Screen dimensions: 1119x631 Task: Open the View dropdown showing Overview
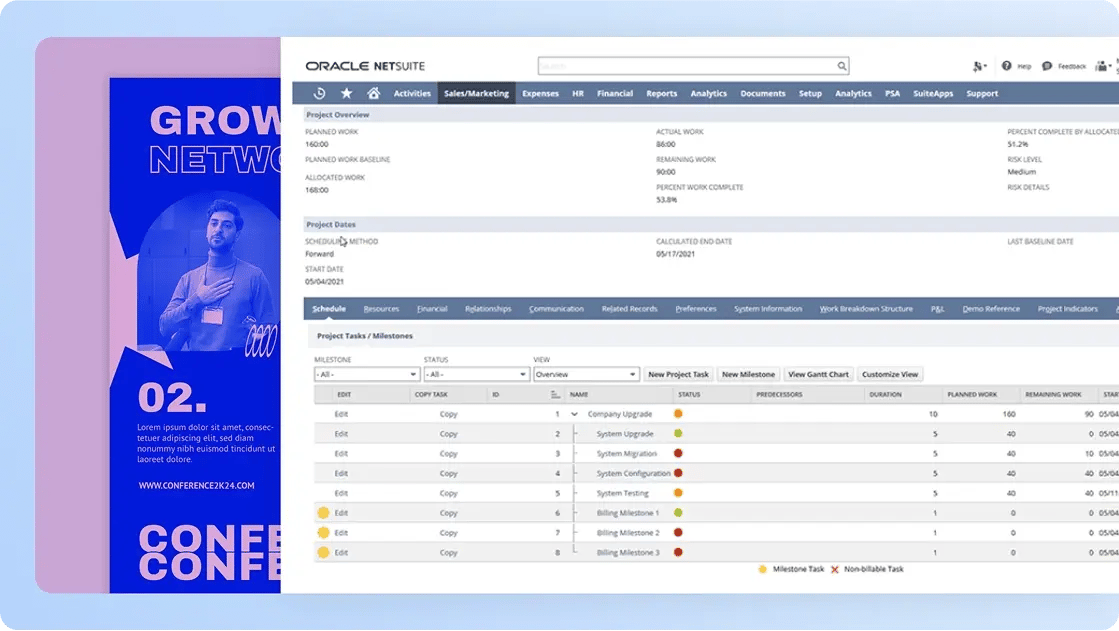pos(586,374)
